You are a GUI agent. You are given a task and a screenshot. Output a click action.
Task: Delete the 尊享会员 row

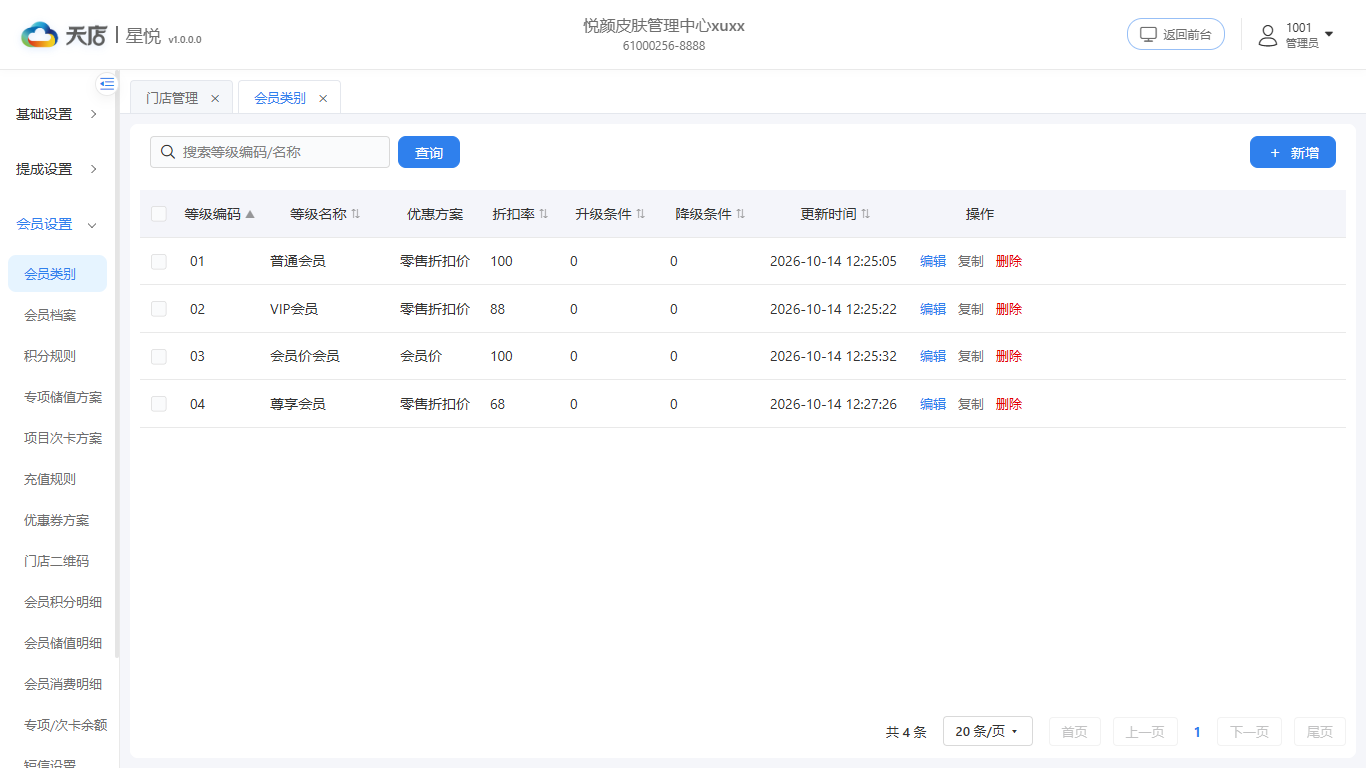[x=1009, y=404]
